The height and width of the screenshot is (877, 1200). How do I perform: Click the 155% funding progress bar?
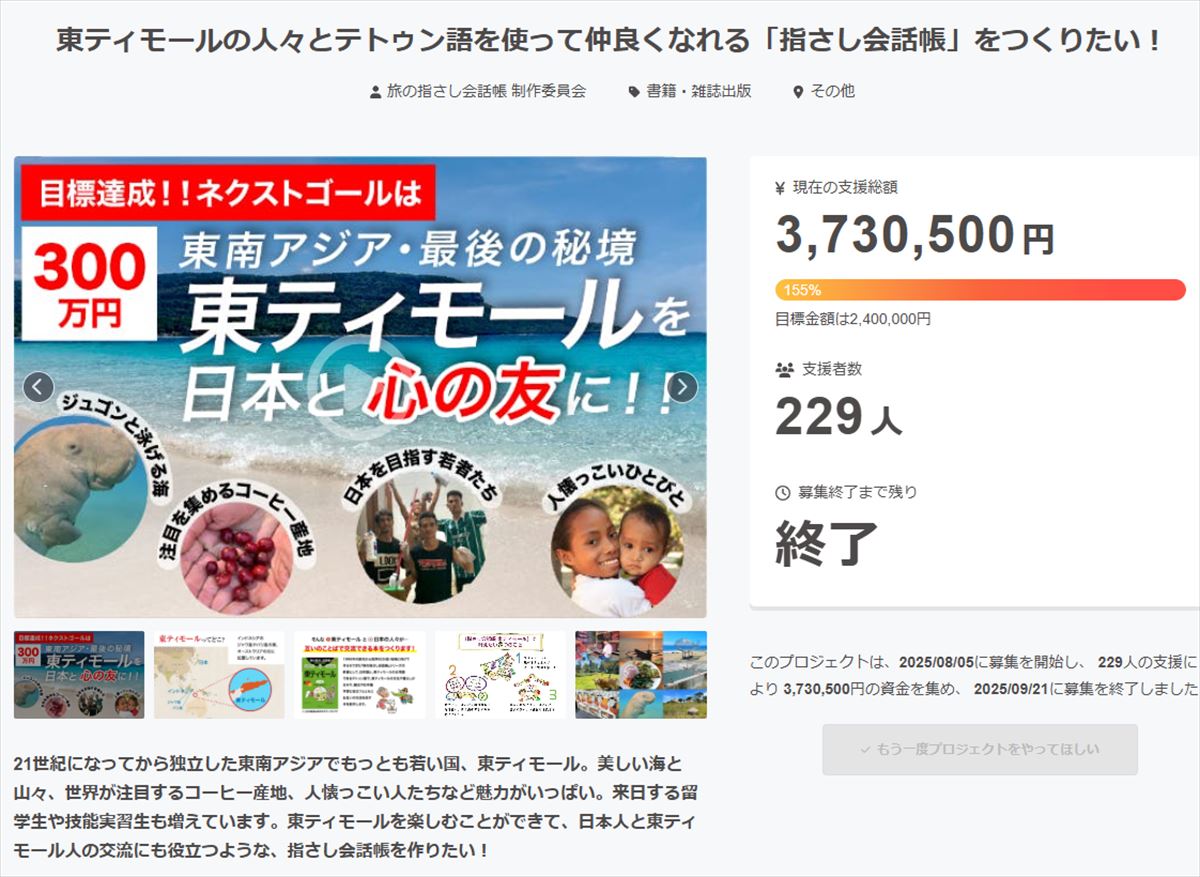[x=980, y=290]
